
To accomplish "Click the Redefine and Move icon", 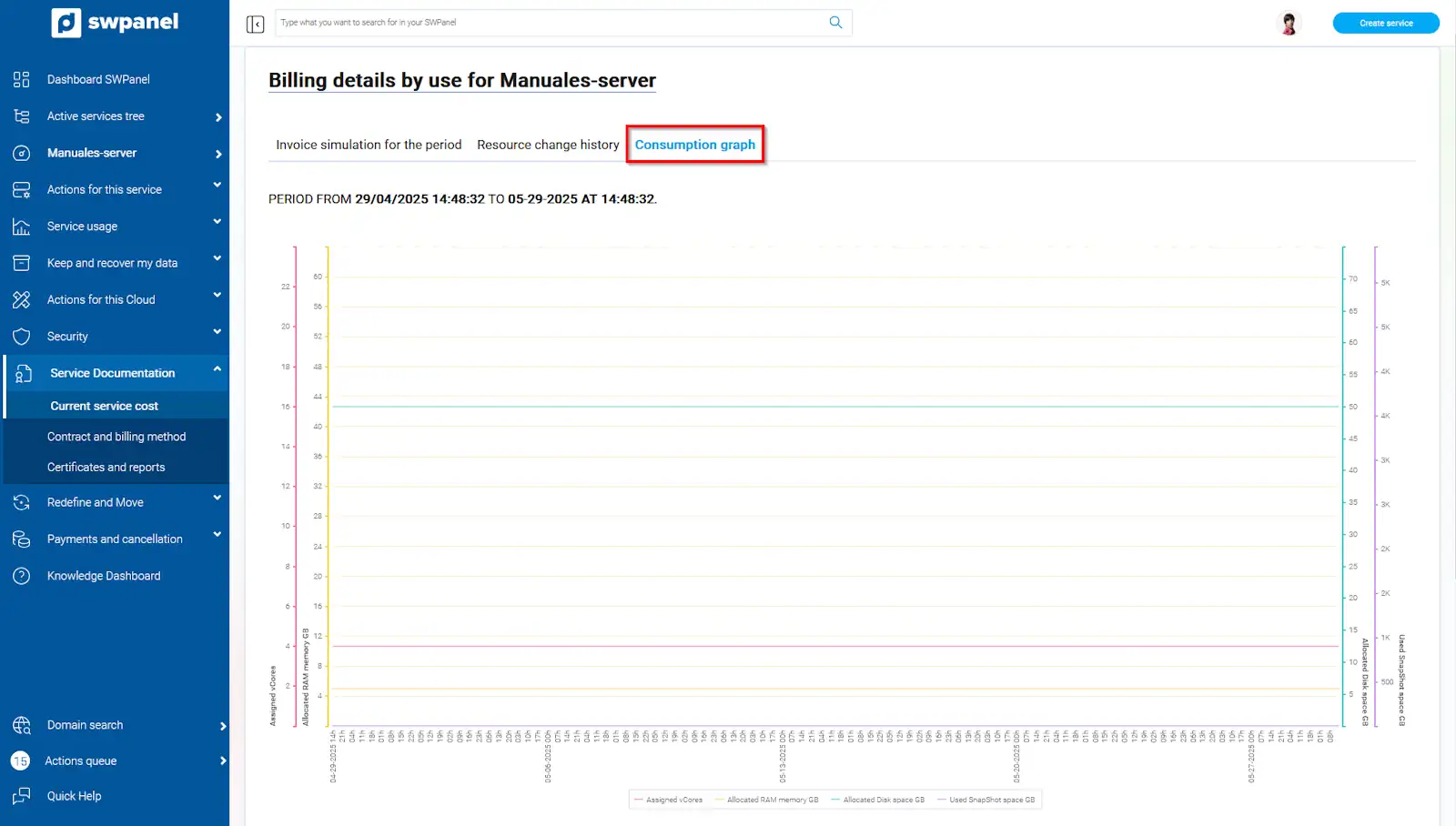I will pyautogui.click(x=22, y=502).
